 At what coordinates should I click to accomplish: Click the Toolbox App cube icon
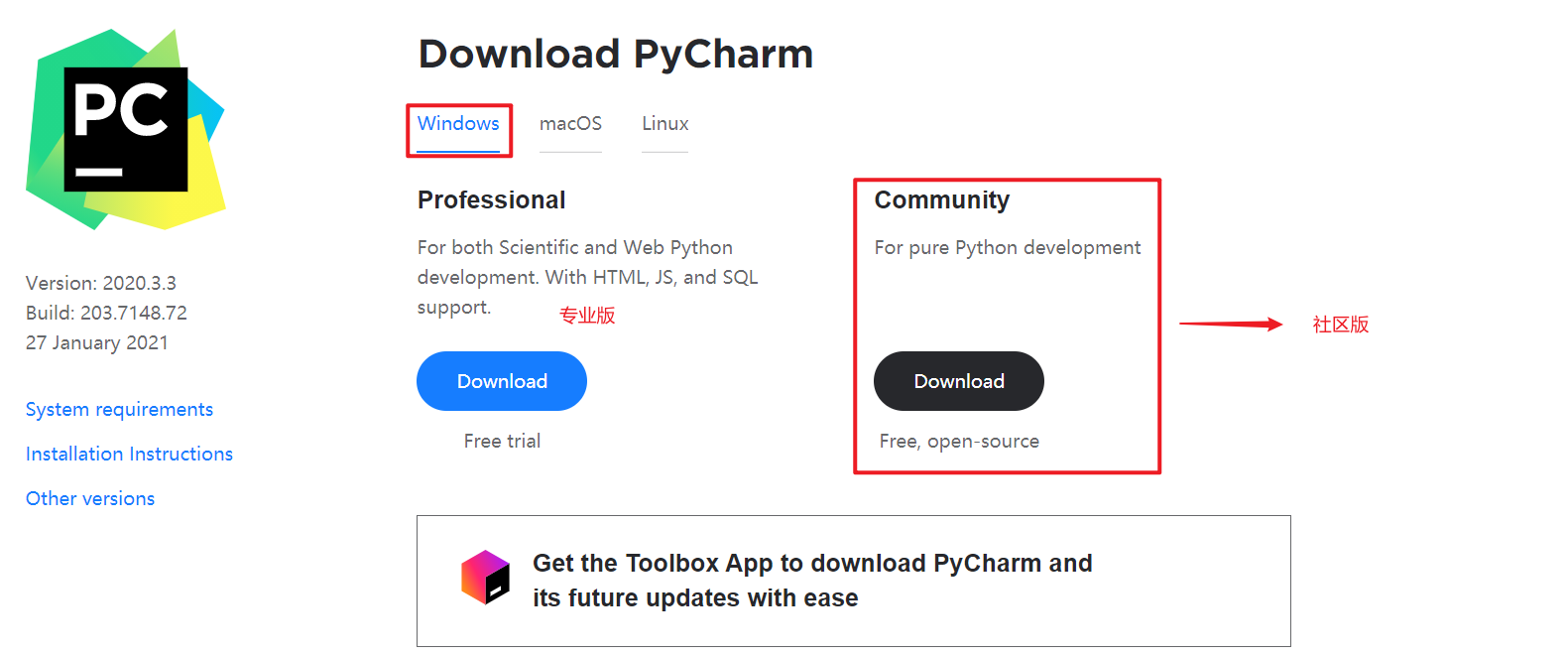485,578
